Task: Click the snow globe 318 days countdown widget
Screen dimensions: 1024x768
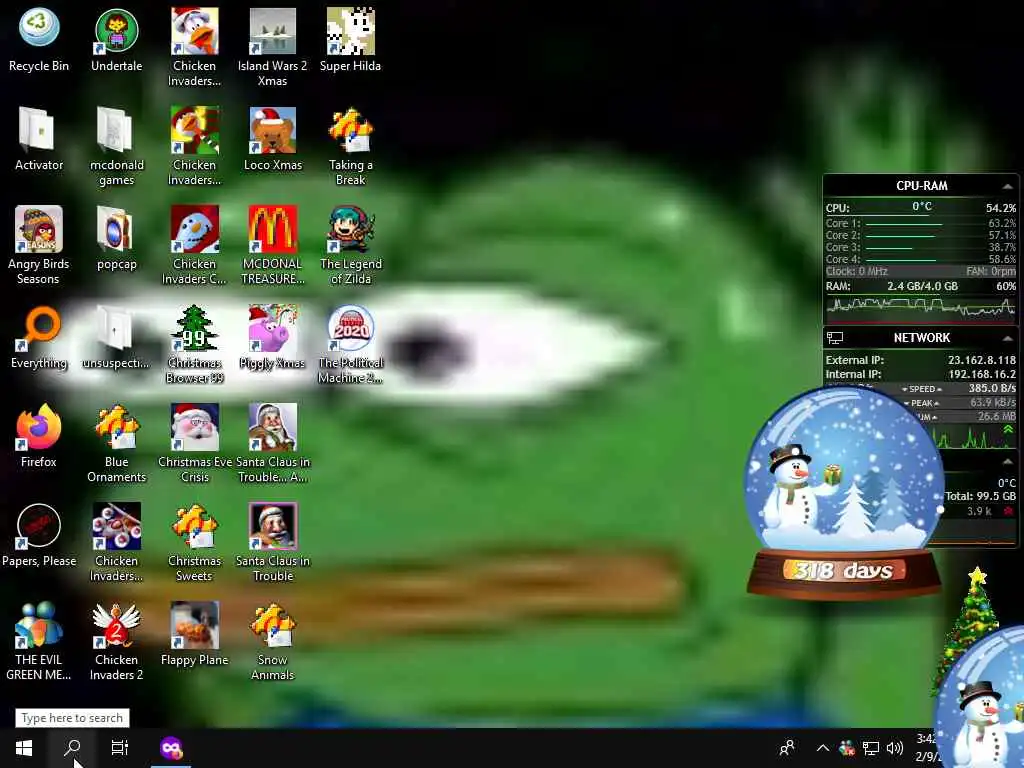Action: [844, 493]
